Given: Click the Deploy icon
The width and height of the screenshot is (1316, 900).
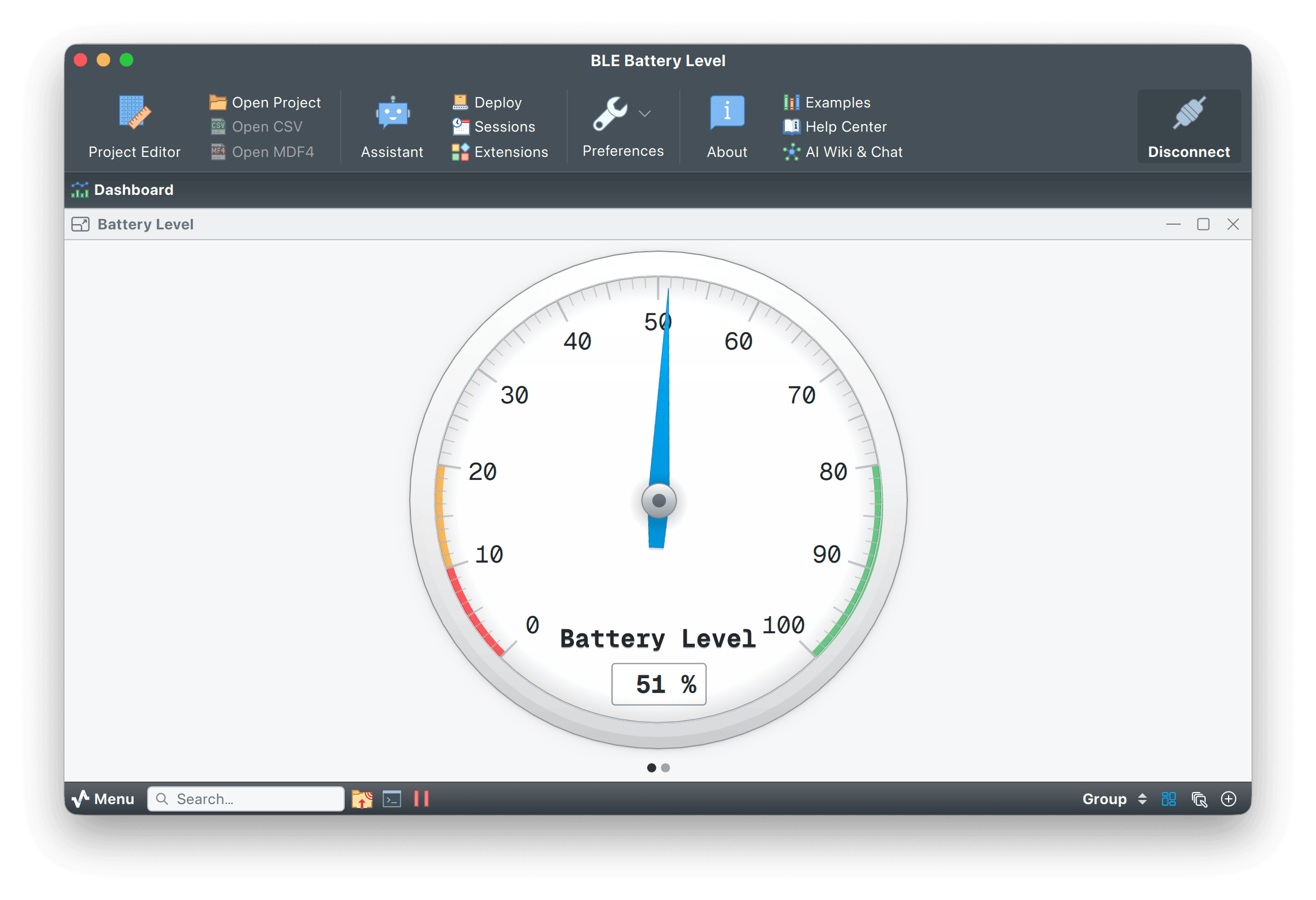Looking at the screenshot, I should (460, 102).
